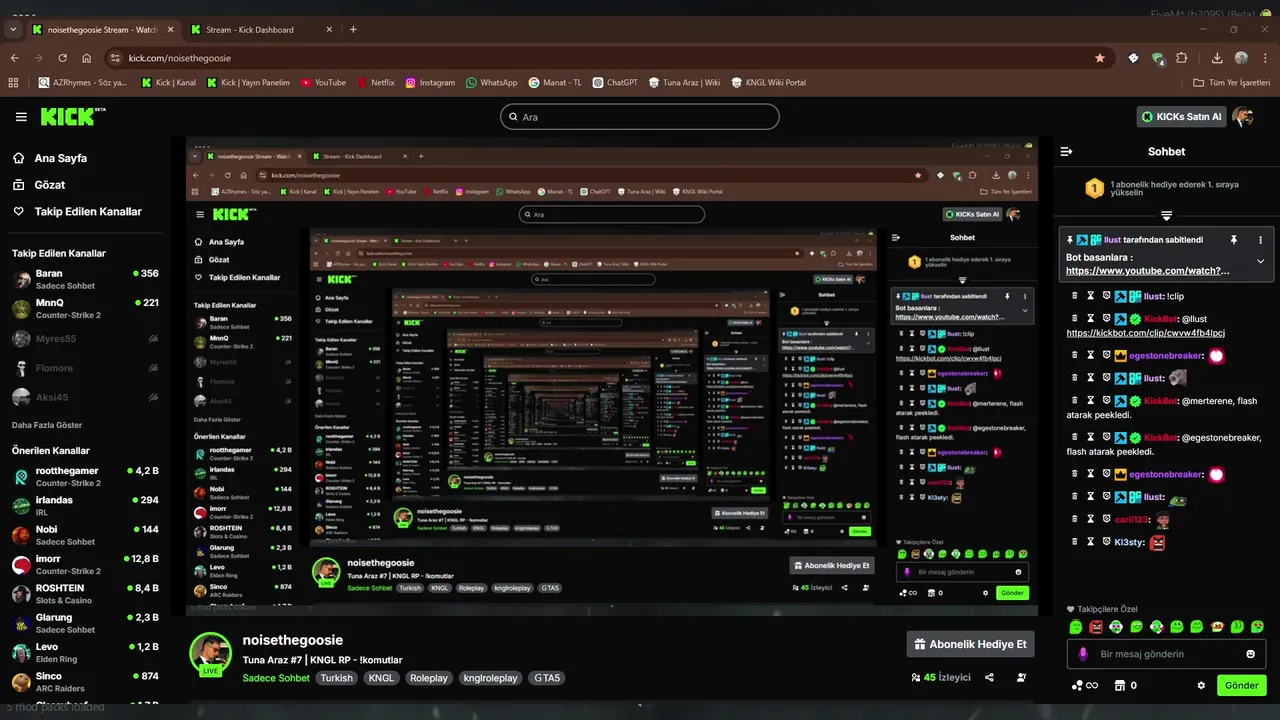This screenshot has width=1280, height=720.
Task: Delete Kl3sty's message with trash icon
Action: (1075, 542)
